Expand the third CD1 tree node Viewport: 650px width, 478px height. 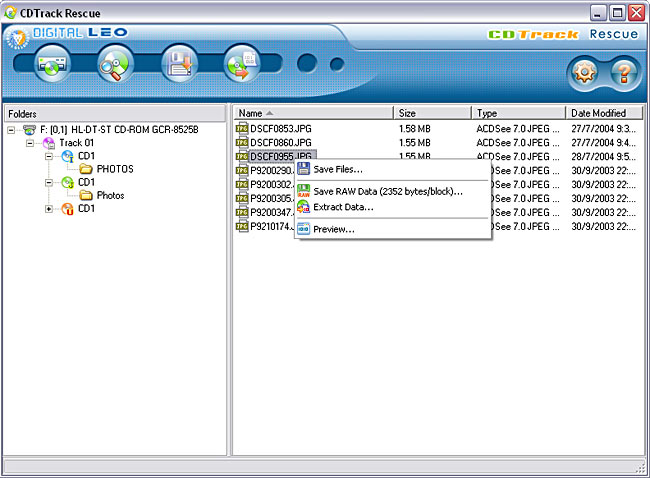point(49,209)
